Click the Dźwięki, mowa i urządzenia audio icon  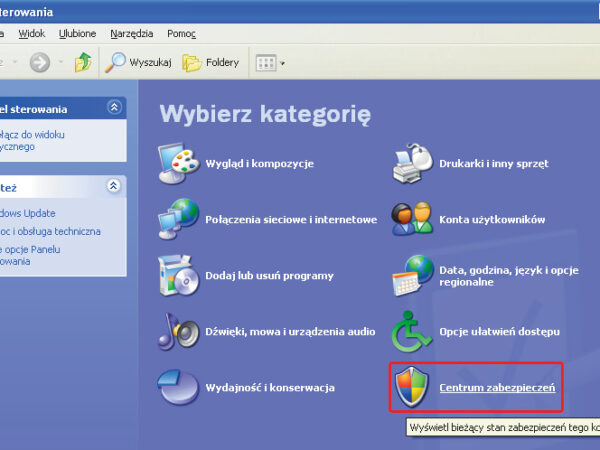tap(178, 331)
